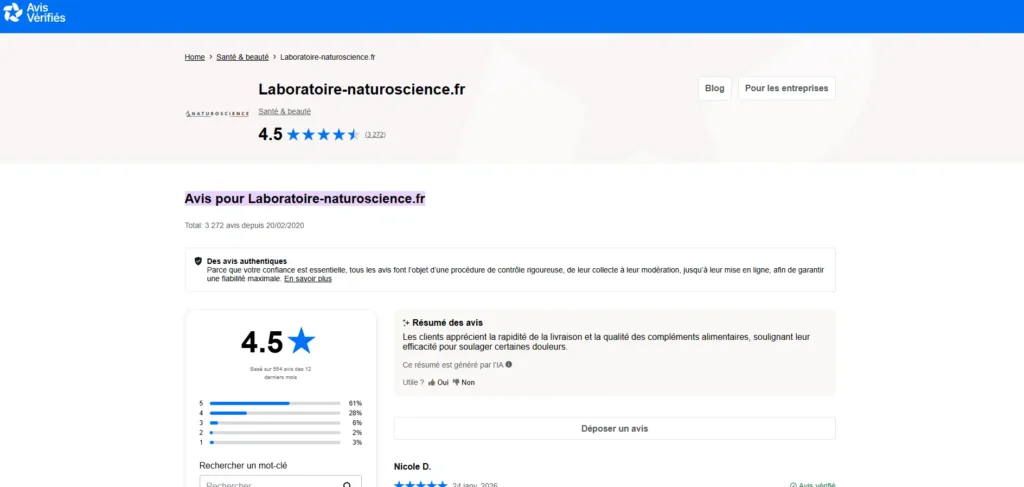Open the (3 272) review count link

375,134
